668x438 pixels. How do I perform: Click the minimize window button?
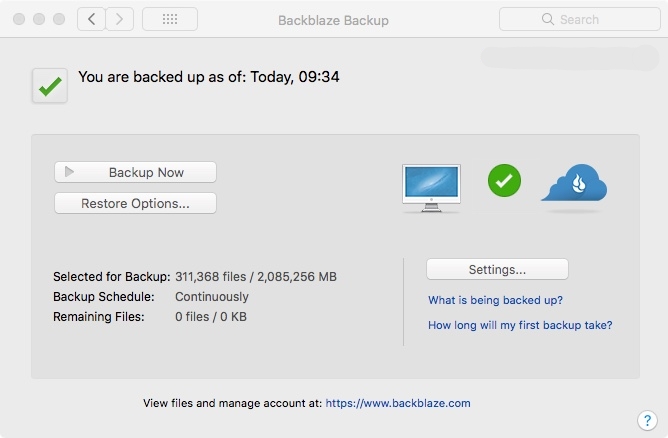pyautogui.click(x=39, y=19)
